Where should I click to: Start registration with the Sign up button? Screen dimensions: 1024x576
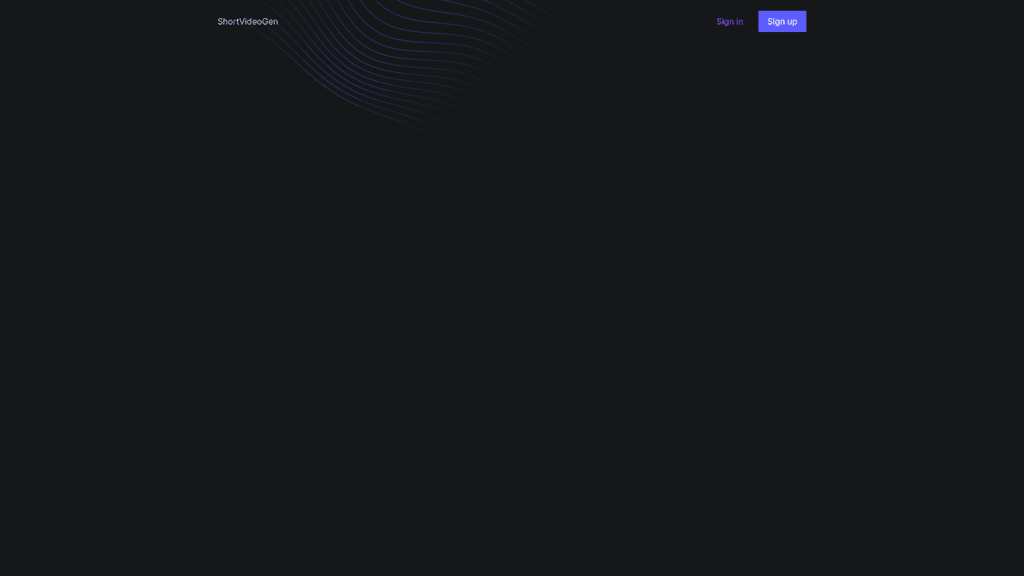click(782, 22)
